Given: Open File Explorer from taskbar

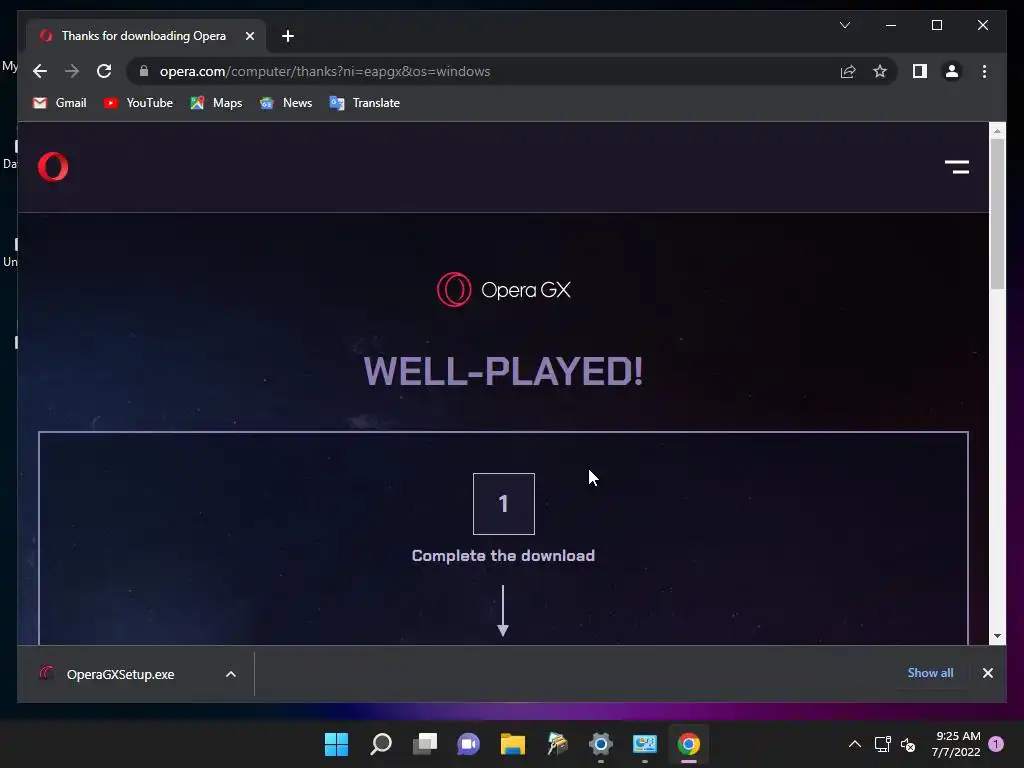Looking at the screenshot, I should (513, 744).
